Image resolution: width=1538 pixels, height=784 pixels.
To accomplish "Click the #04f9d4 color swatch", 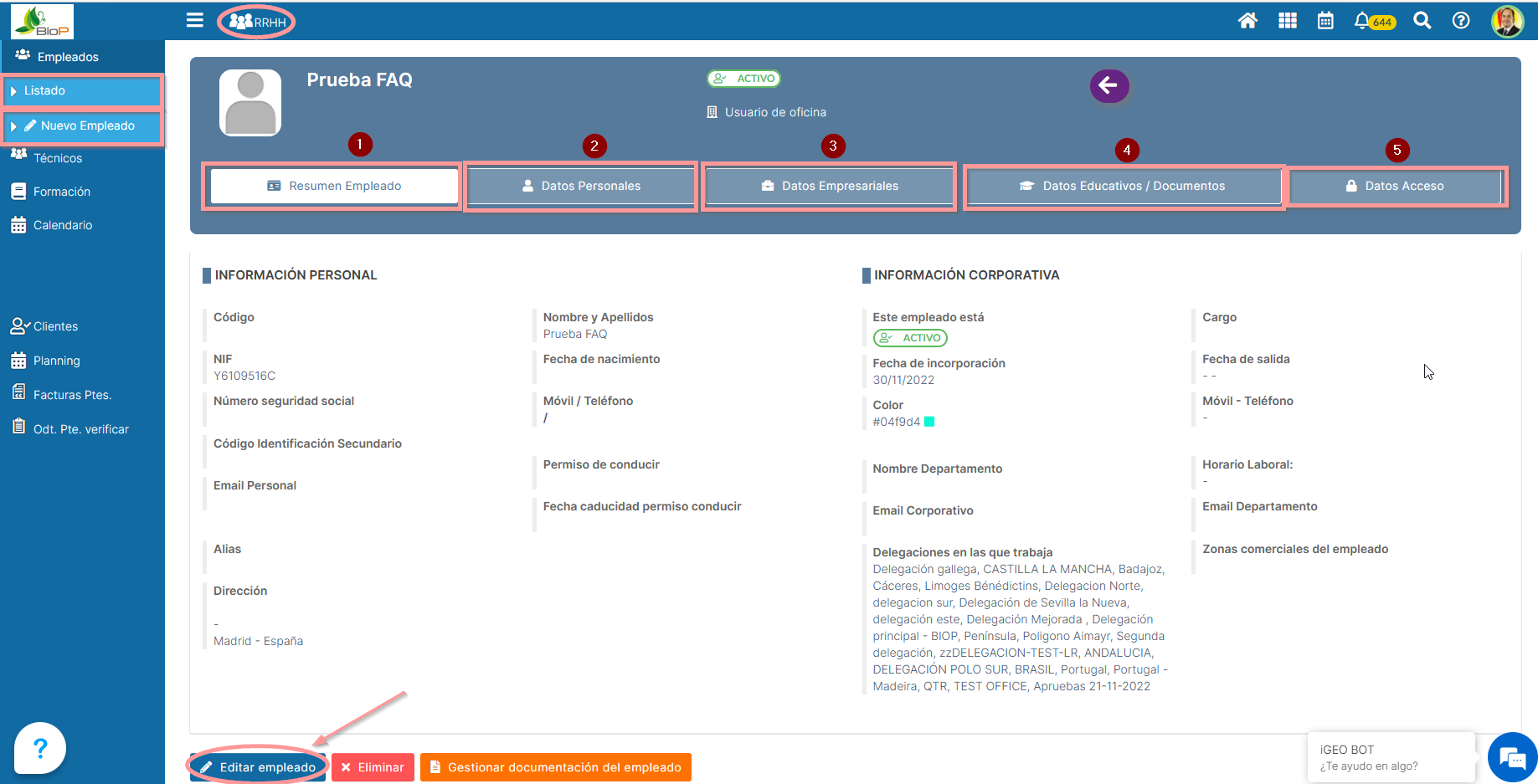I will tap(929, 422).
